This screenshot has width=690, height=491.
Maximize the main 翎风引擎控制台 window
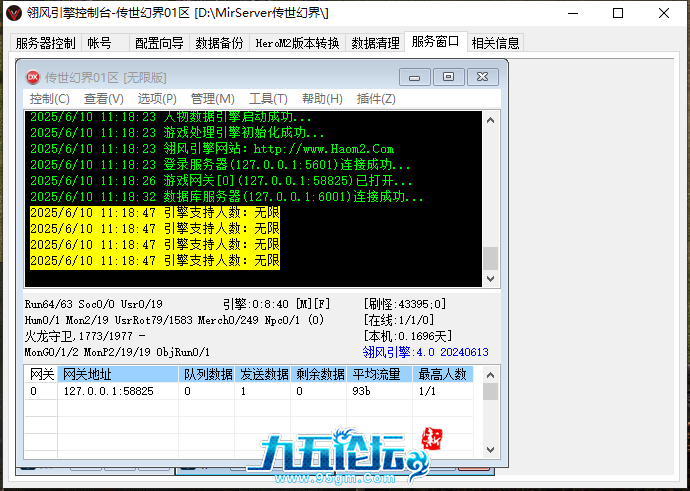pyautogui.click(x=618, y=13)
